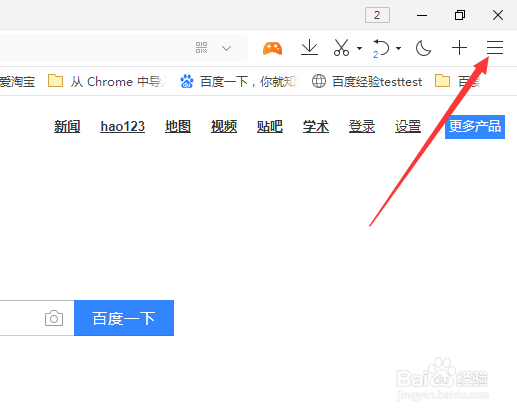The height and width of the screenshot is (413, 517).
Task: Open the orange game controller icon
Action: (273, 48)
